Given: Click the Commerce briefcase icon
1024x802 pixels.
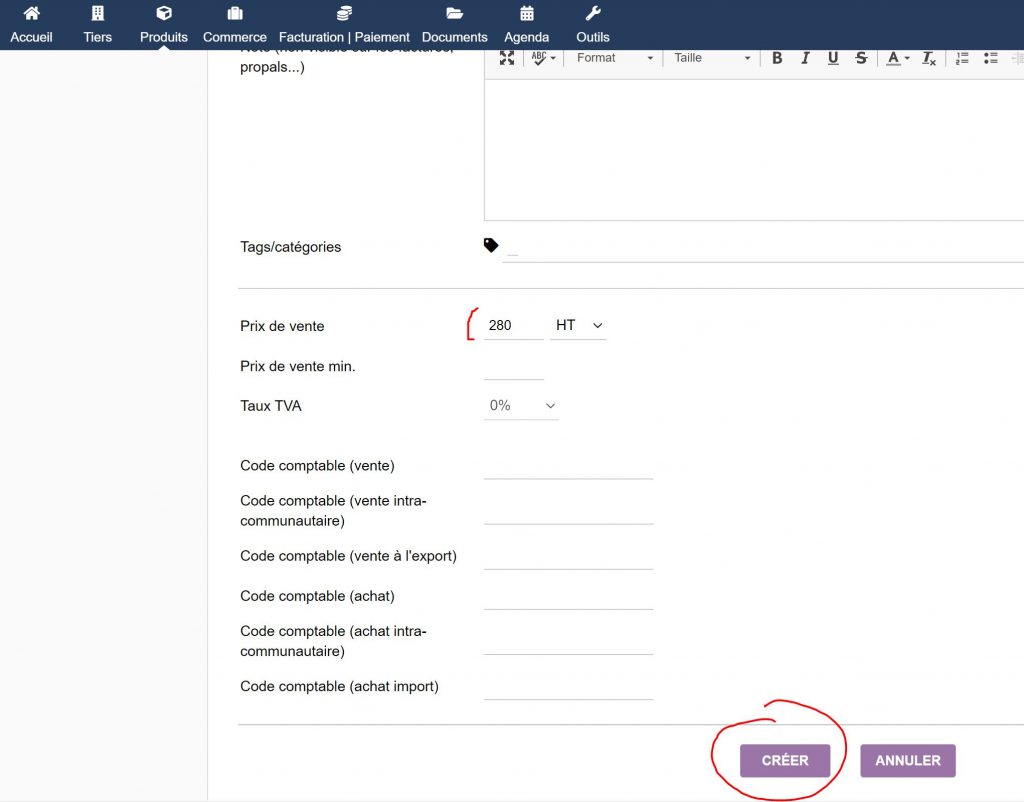Looking at the screenshot, I should [x=234, y=16].
